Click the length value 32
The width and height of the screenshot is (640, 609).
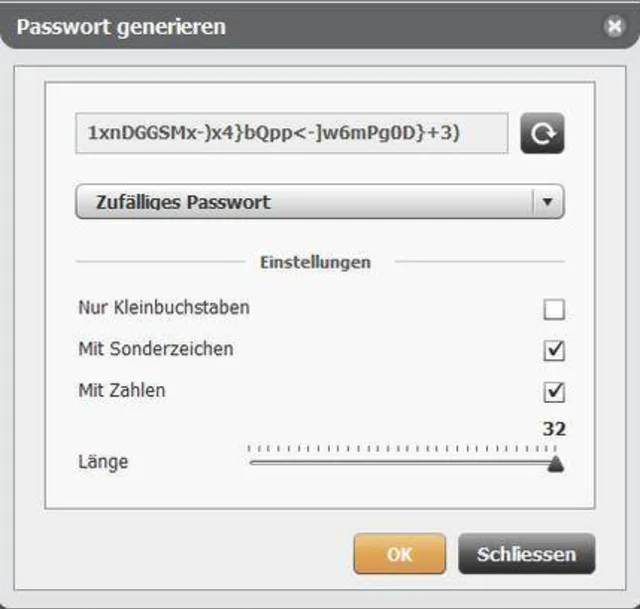click(x=554, y=429)
